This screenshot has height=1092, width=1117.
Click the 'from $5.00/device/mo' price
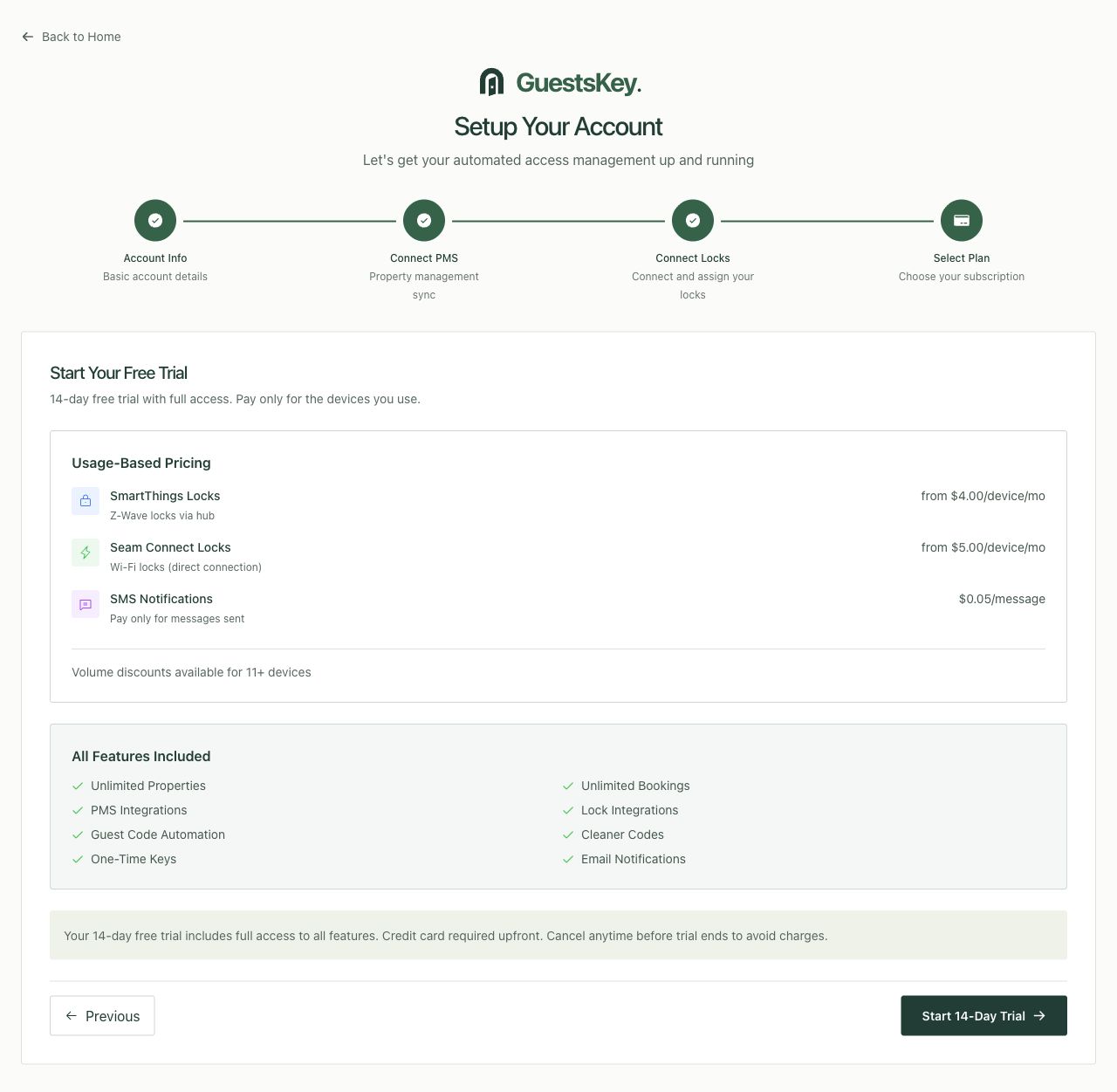[x=983, y=547]
